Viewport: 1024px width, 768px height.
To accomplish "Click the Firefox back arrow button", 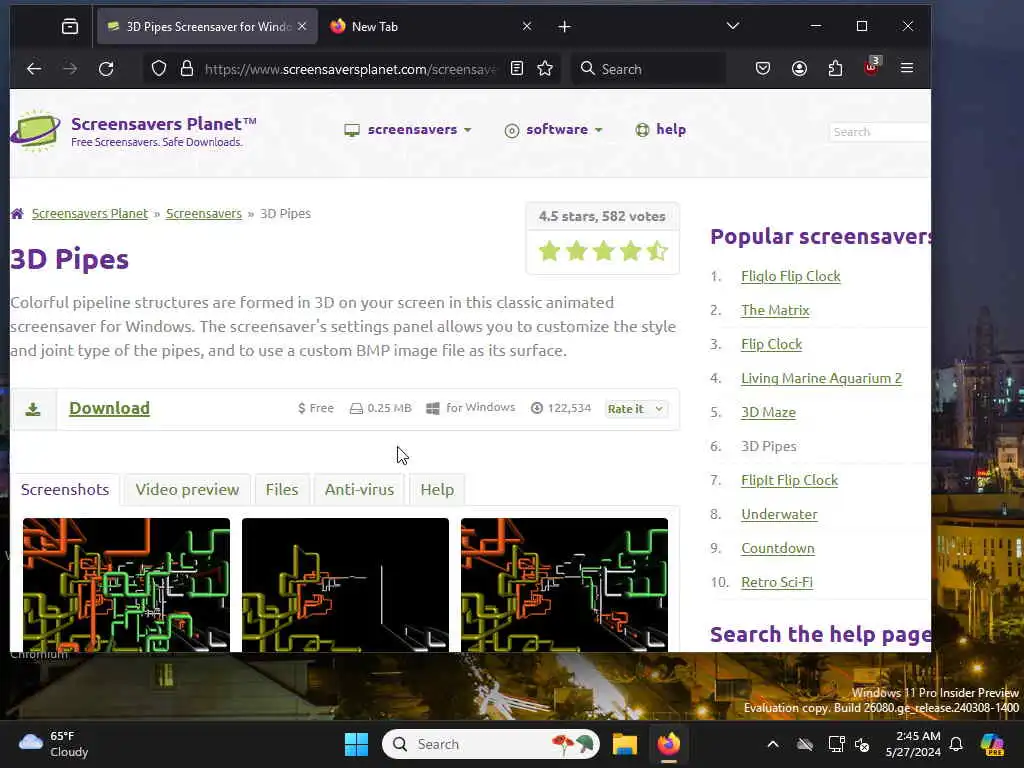I will pos(34,69).
